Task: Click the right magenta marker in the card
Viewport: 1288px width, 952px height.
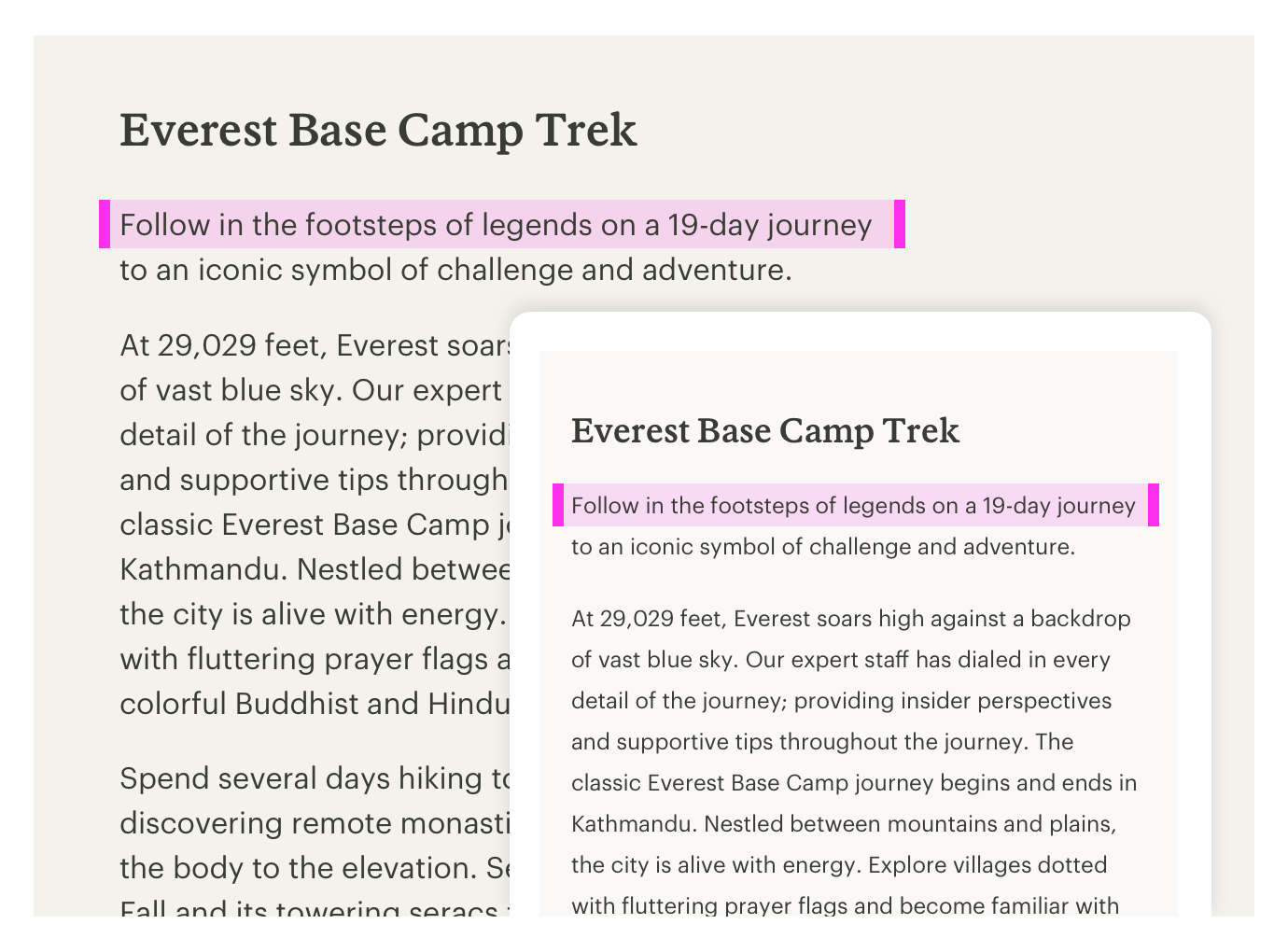Action: (x=1154, y=505)
